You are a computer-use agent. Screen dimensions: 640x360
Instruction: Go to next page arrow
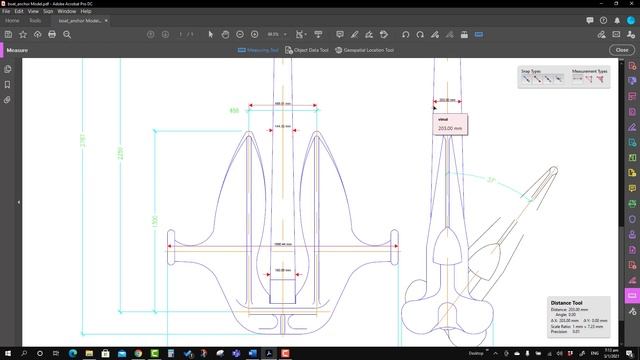(x=165, y=35)
